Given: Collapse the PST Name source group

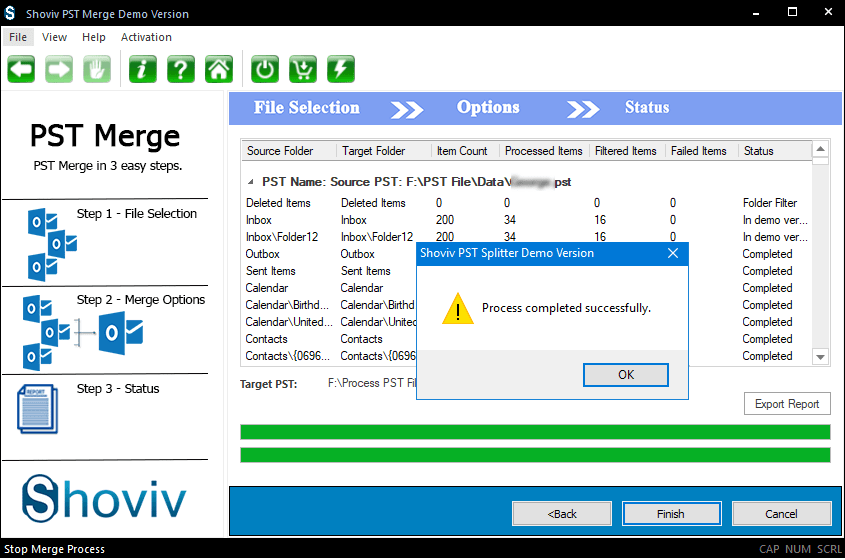Looking at the screenshot, I should [x=251, y=182].
